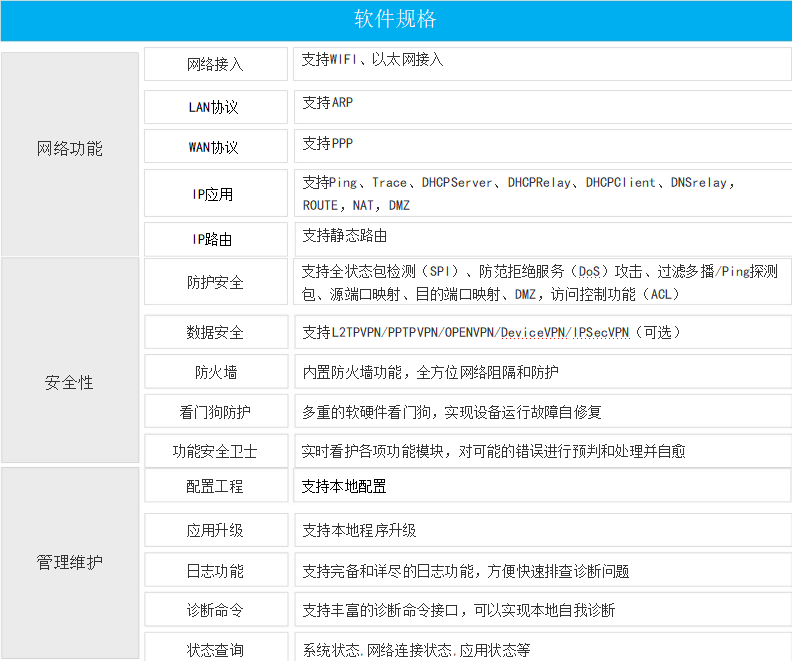Click the LAN协议 label cell

pos(215,107)
